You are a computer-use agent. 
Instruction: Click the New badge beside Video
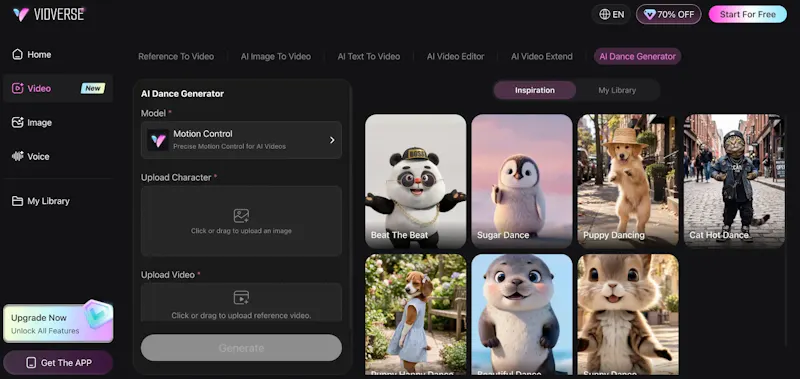[x=93, y=88]
